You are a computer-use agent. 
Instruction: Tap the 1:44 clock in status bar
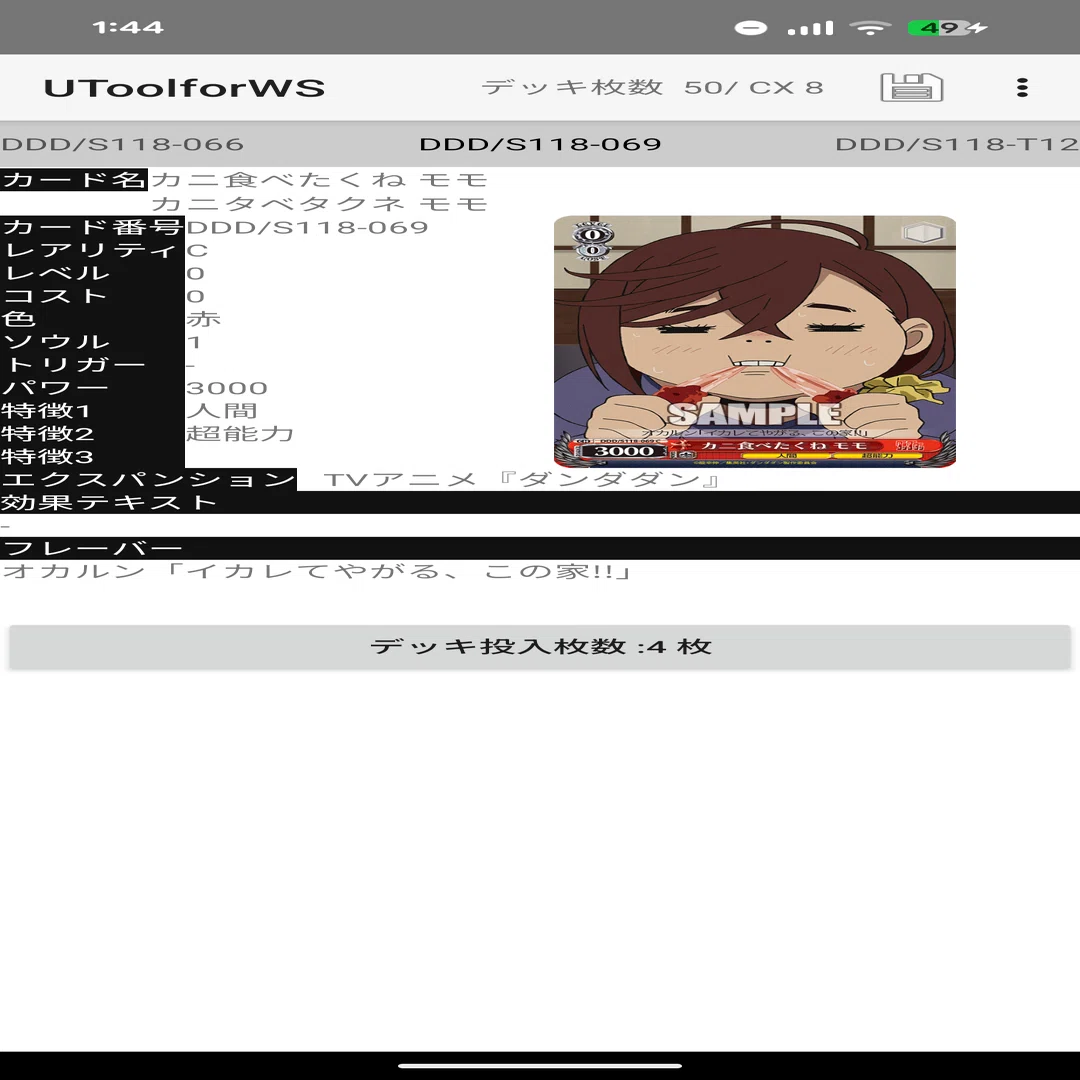tap(128, 28)
